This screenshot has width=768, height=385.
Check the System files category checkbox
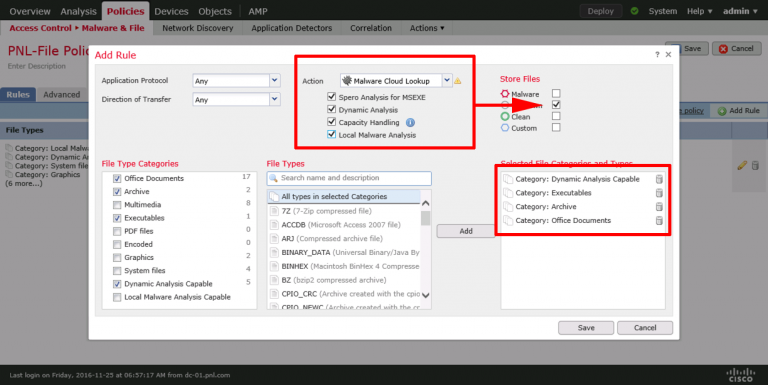tap(117, 271)
